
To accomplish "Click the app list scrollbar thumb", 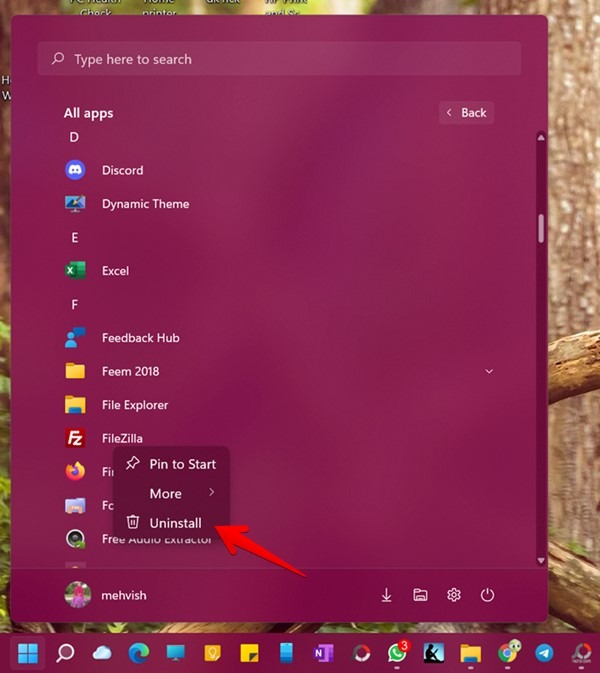I will tap(541, 228).
